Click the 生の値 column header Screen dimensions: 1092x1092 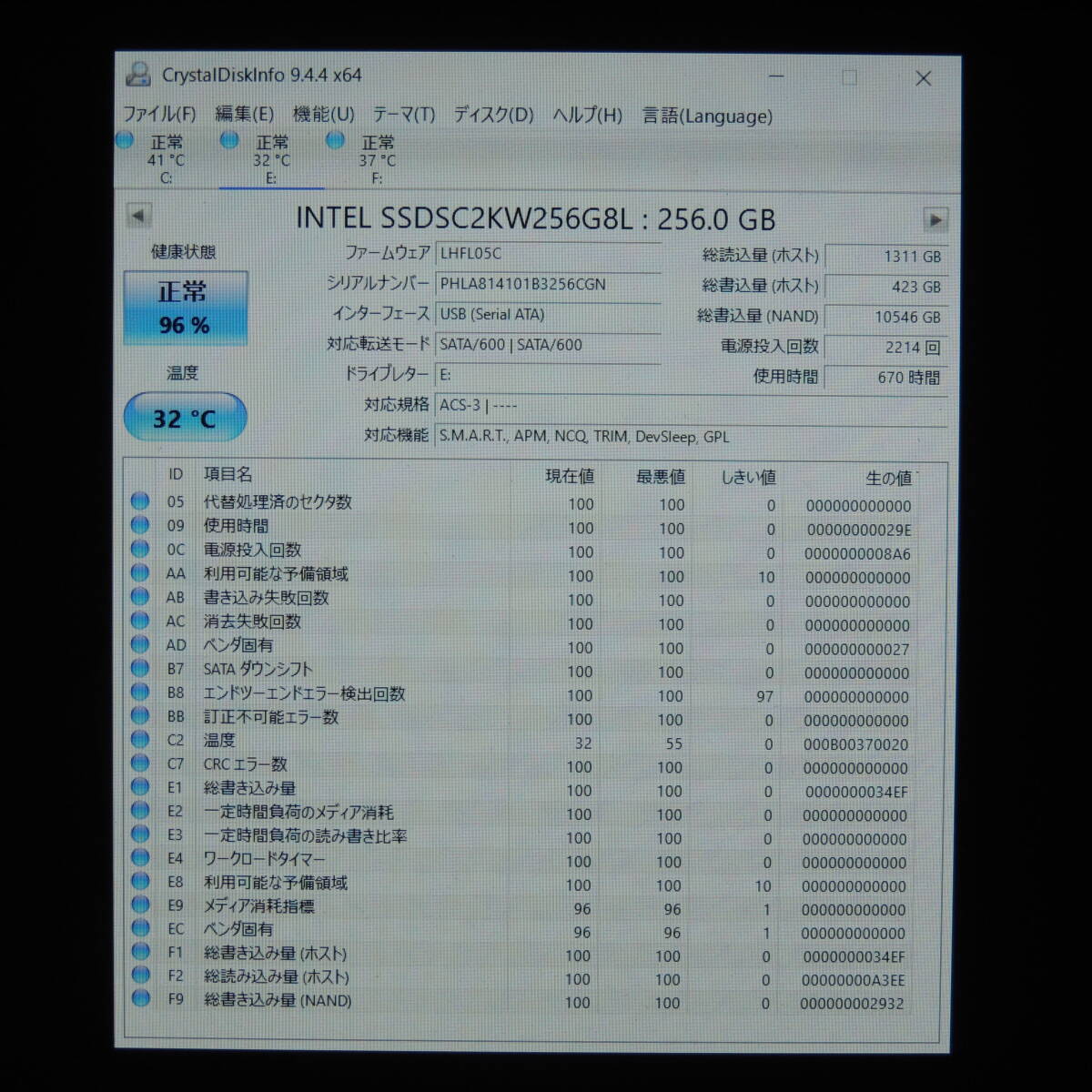tap(888, 478)
